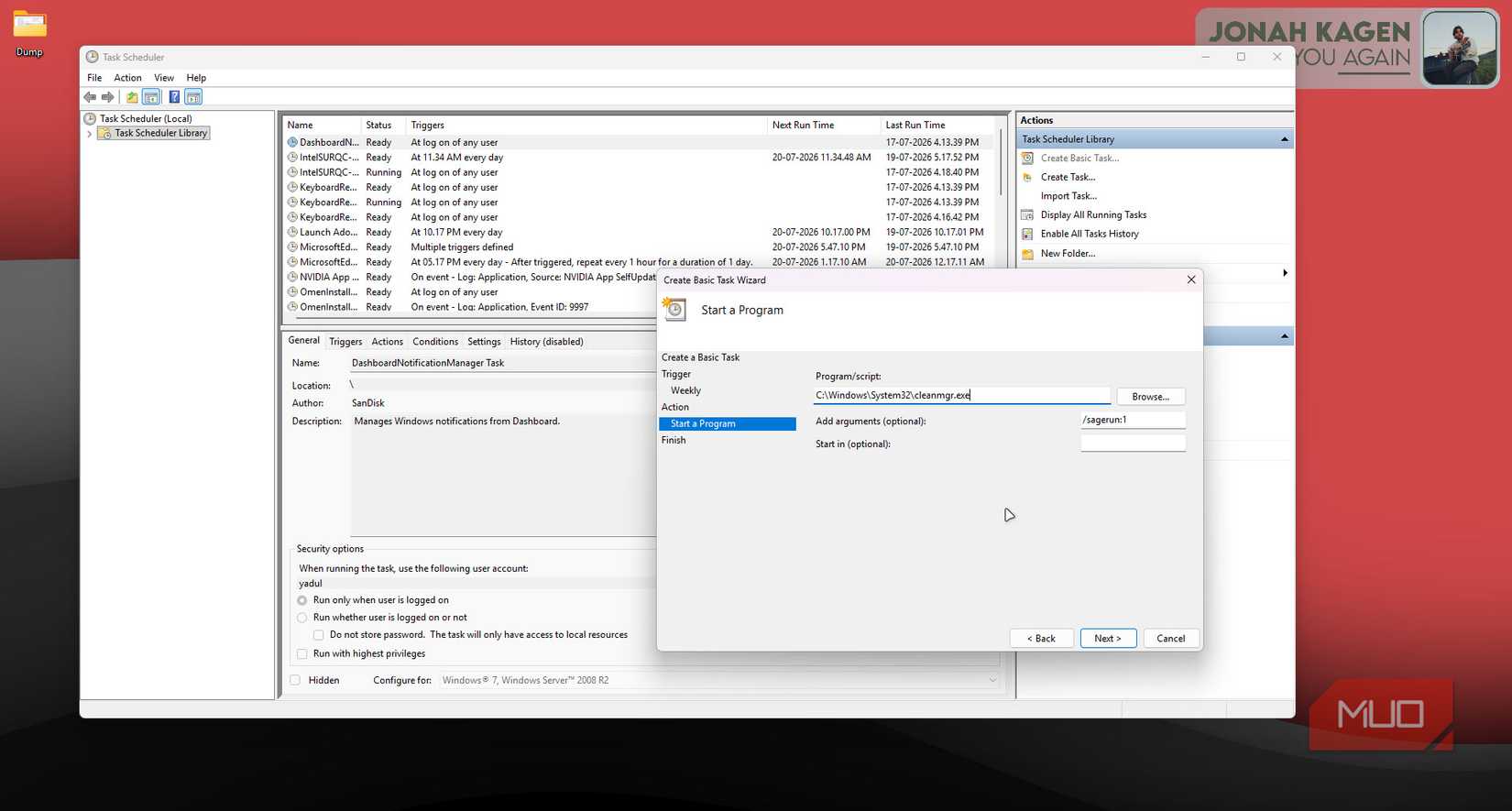1512x811 pixels.
Task: Enable Run with highest privileges
Action: [x=302, y=654]
